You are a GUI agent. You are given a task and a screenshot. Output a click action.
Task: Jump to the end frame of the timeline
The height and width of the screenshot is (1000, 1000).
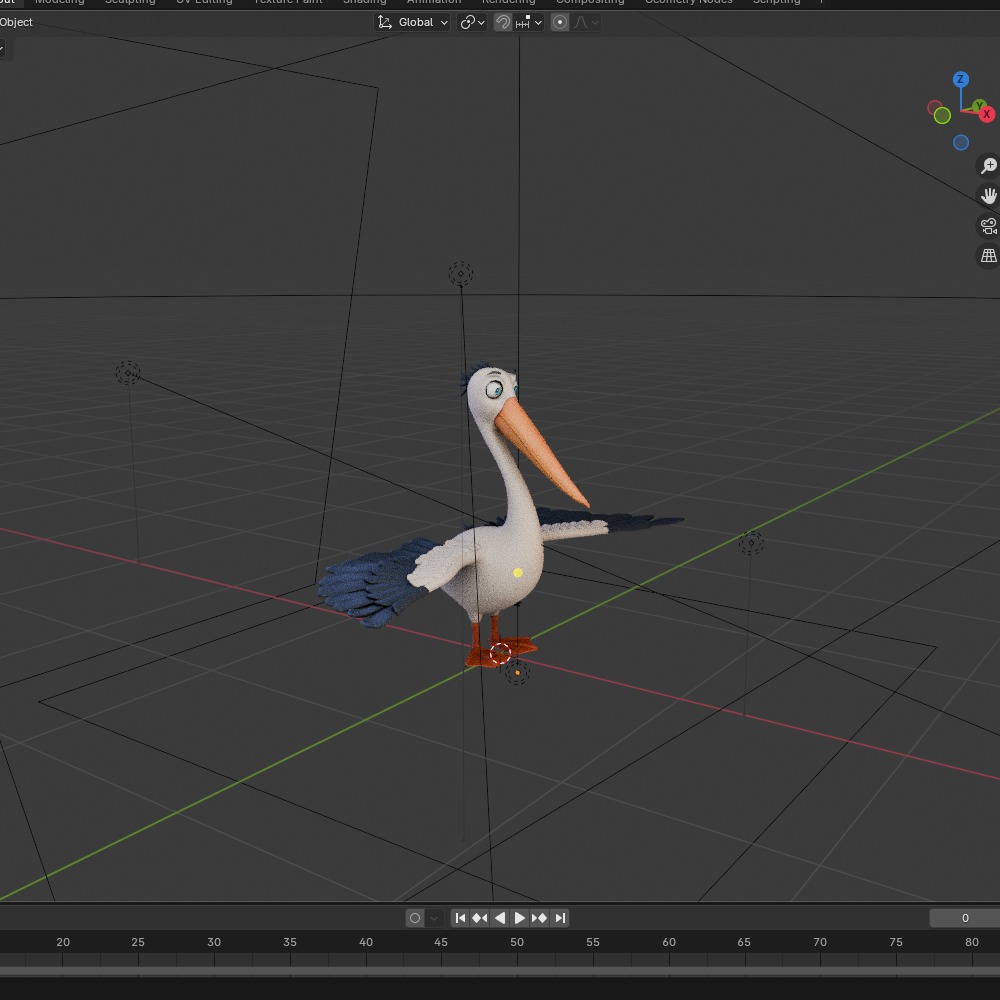[x=560, y=918]
